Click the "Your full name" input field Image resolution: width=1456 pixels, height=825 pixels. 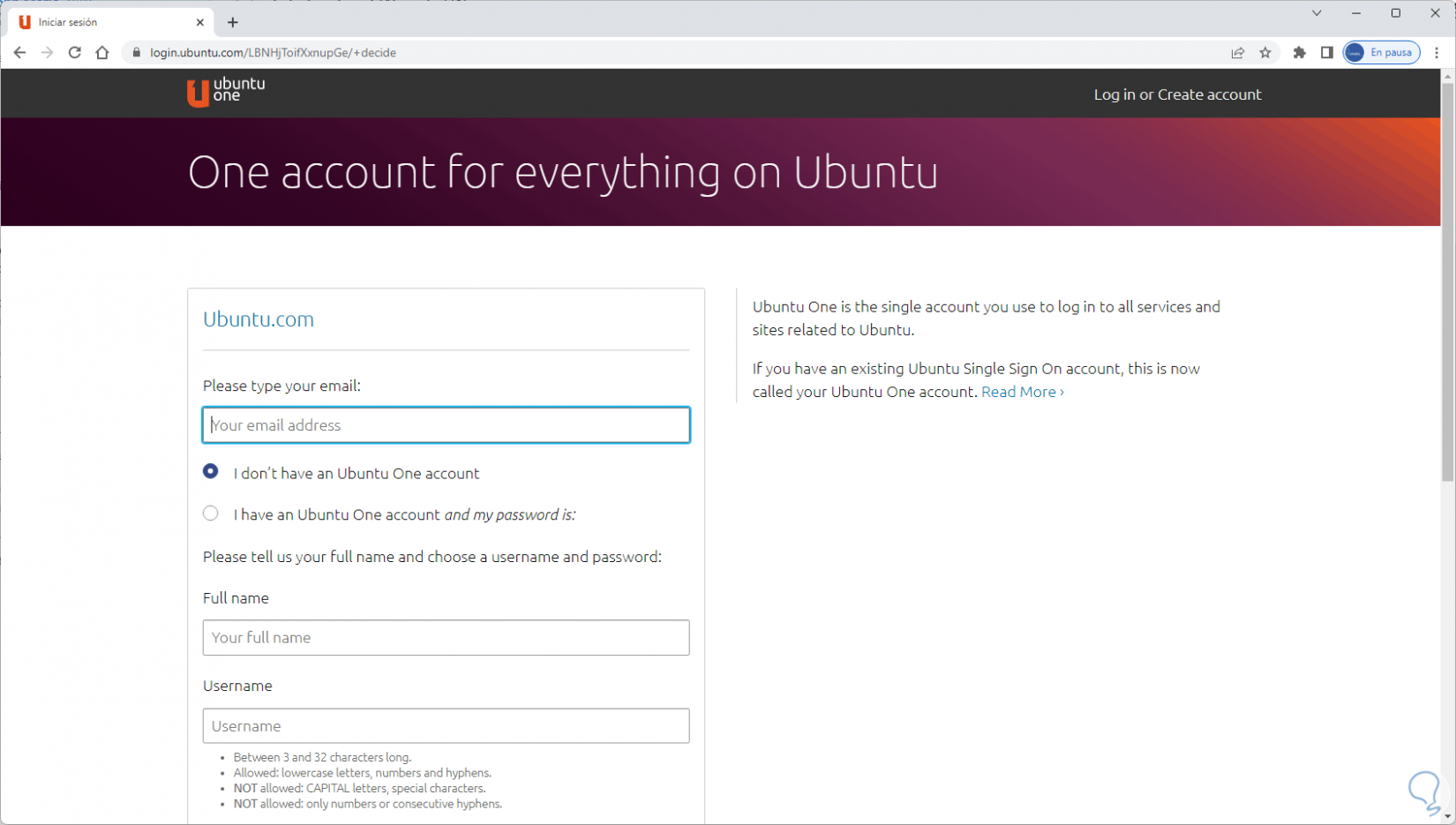click(446, 638)
